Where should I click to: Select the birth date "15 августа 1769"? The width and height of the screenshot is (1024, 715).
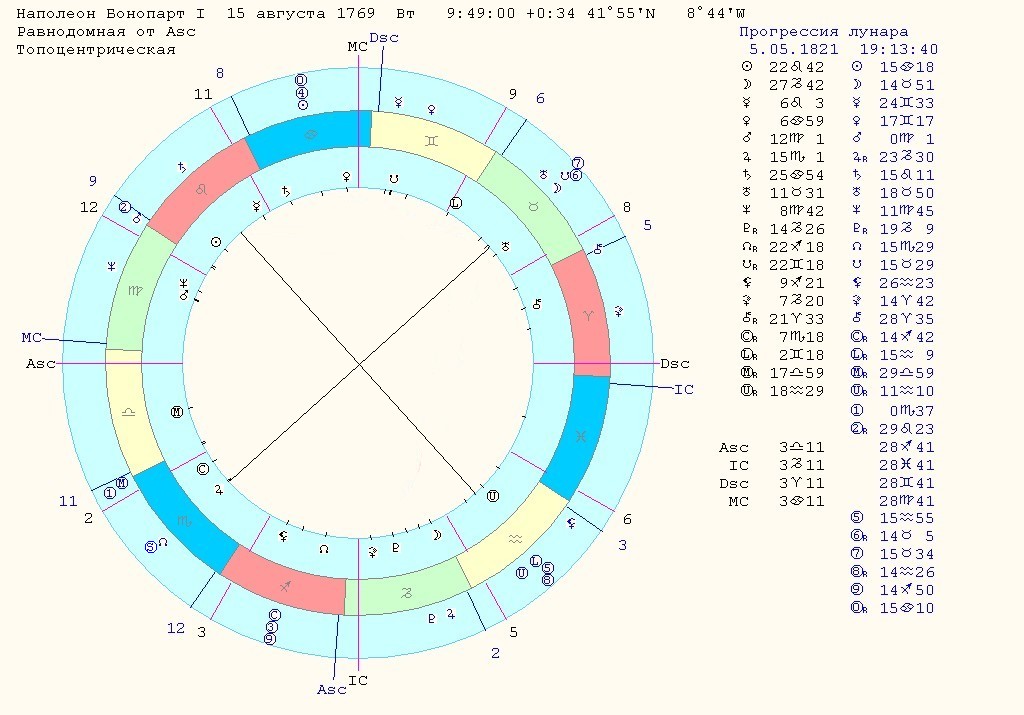301,14
